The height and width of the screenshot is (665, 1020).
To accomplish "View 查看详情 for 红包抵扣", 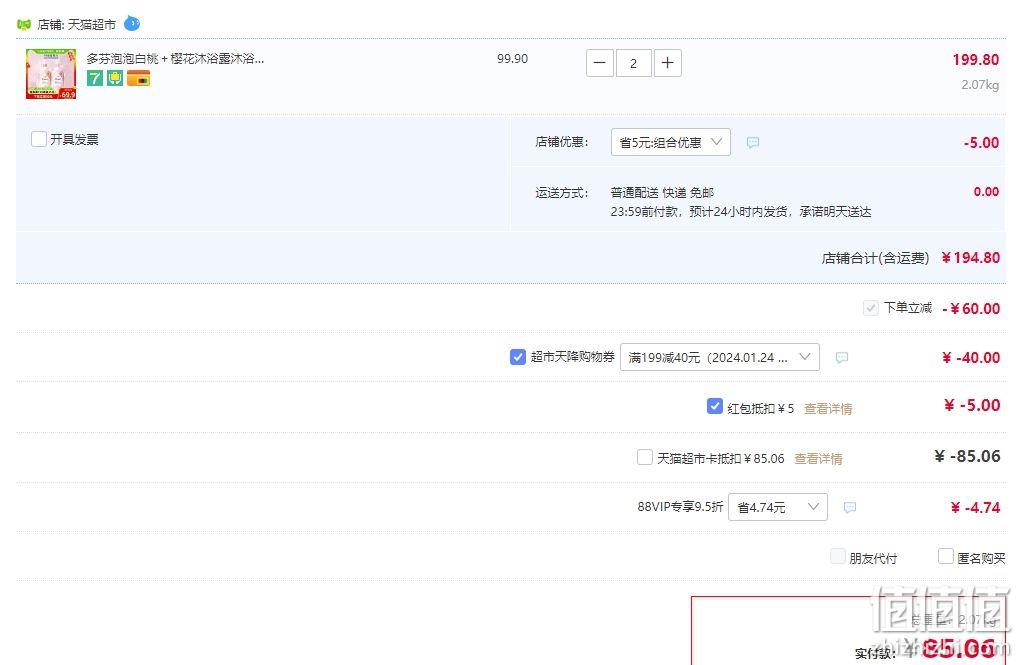I will (x=828, y=409).
